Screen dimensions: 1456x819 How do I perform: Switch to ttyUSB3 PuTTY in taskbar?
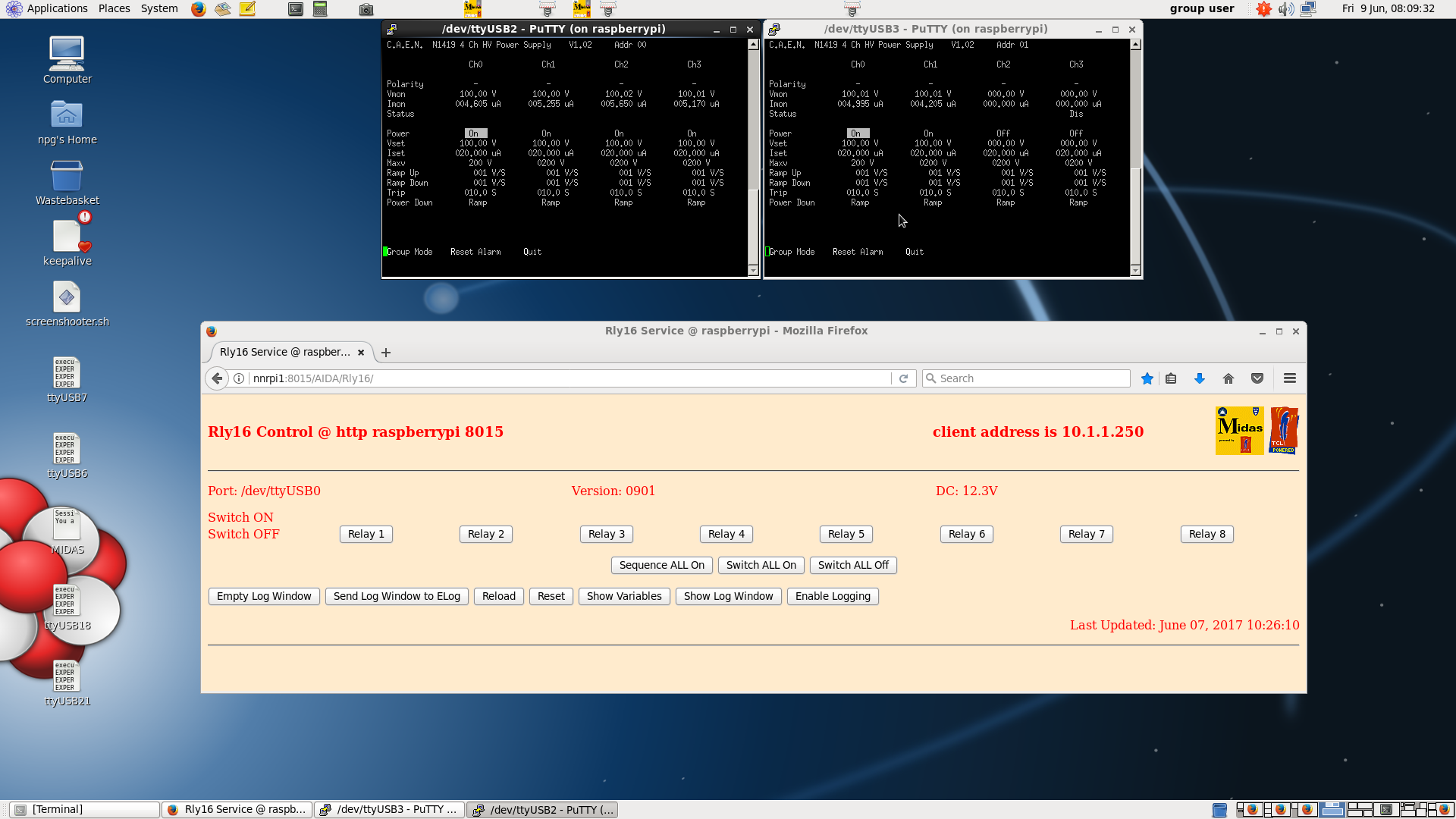[x=388, y=809]
